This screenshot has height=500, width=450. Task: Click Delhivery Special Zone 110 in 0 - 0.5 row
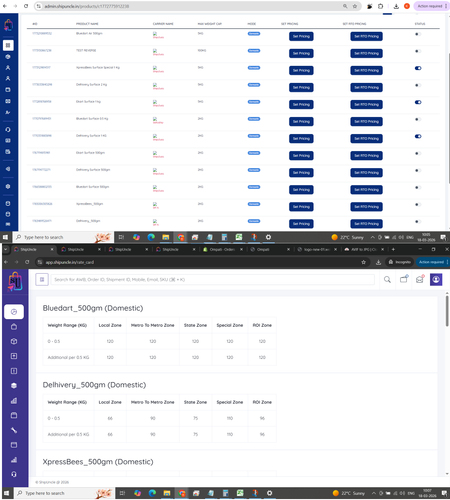[230, 418]
